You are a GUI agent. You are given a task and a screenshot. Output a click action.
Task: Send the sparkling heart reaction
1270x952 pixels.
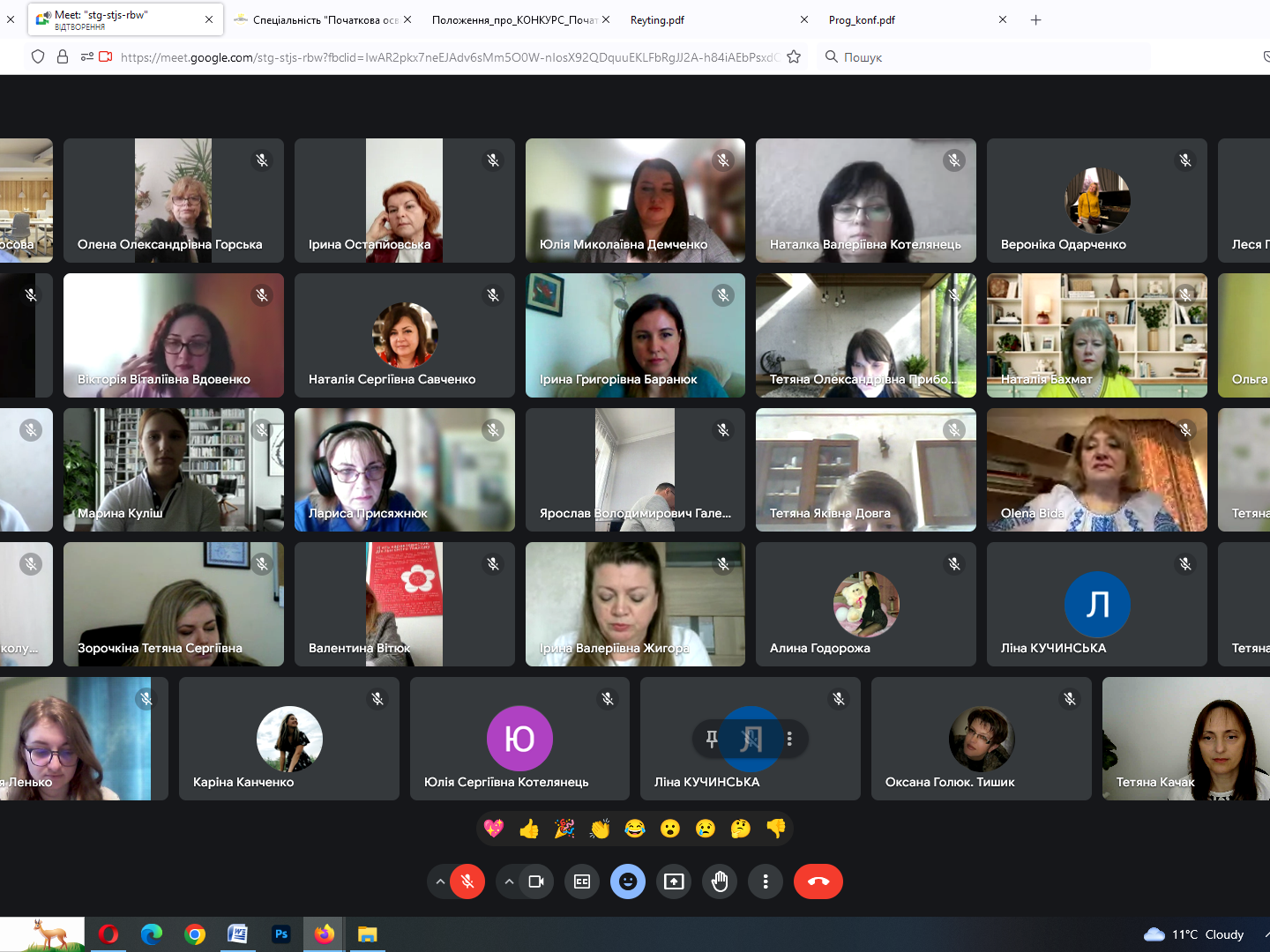(494, 829)
